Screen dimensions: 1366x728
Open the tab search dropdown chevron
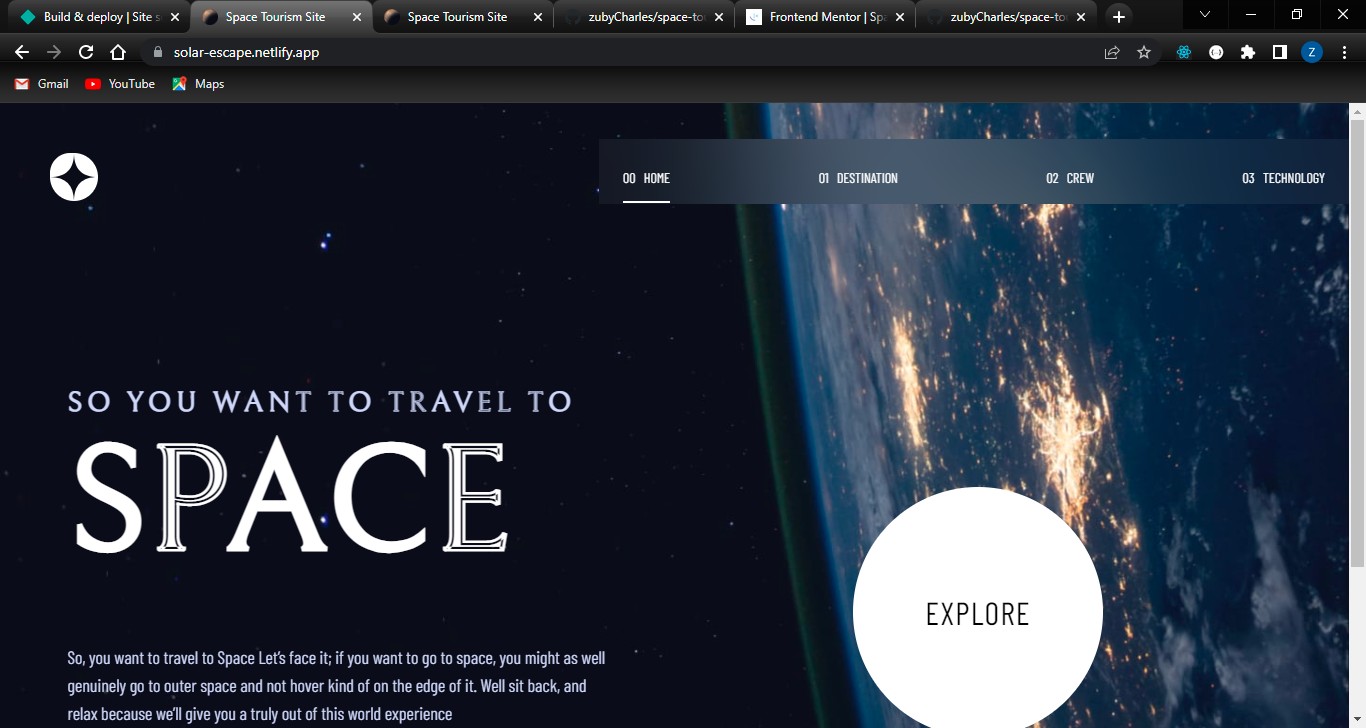coord(1204,15)
